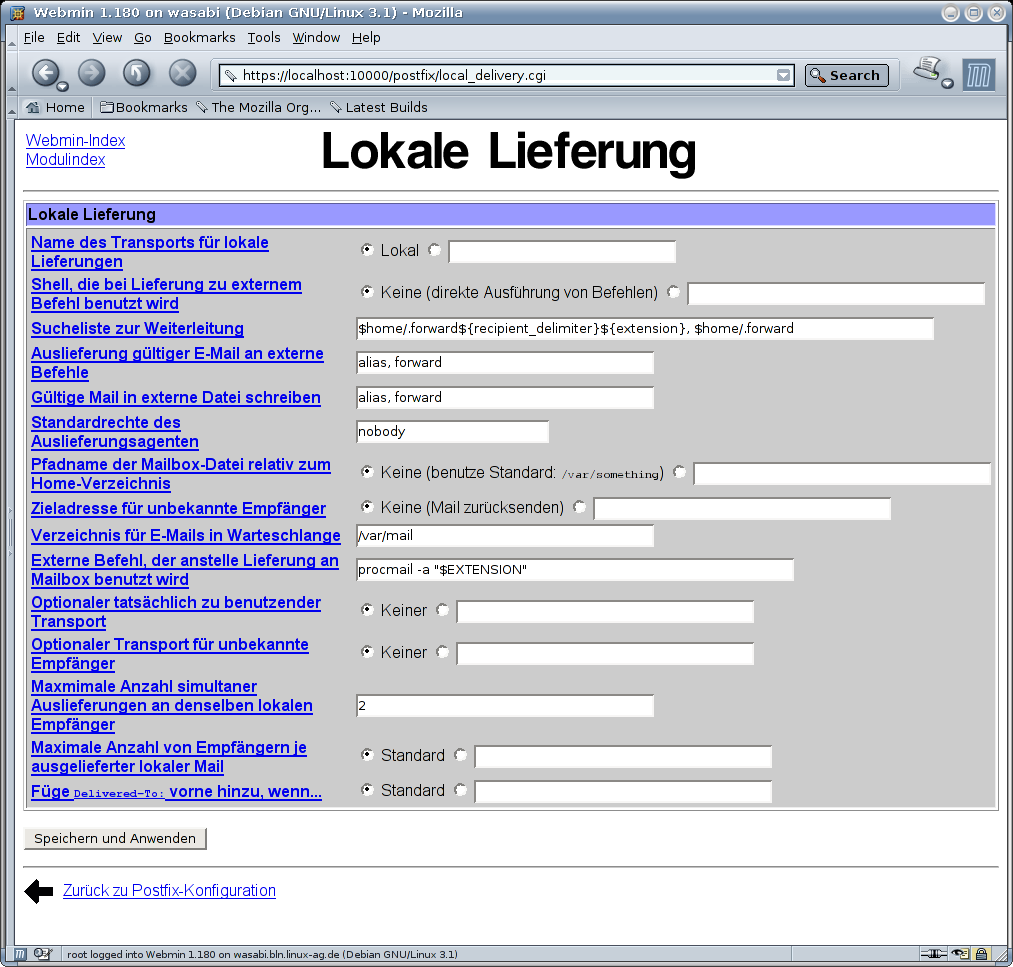Select Keiner radio for tatsächlich zu benutzender Transport

(x=367, y=609)
